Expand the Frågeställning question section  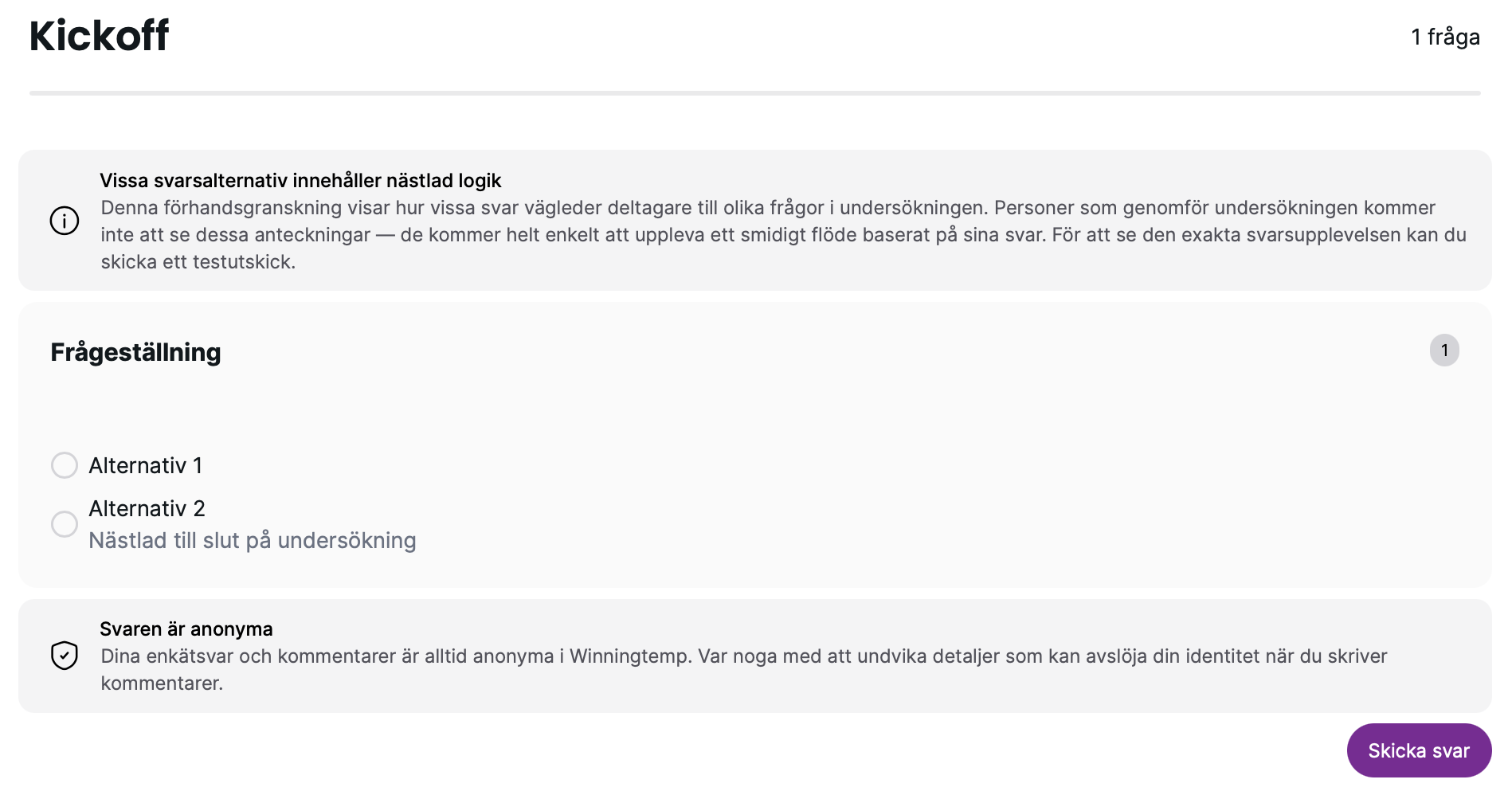[135, 351]
